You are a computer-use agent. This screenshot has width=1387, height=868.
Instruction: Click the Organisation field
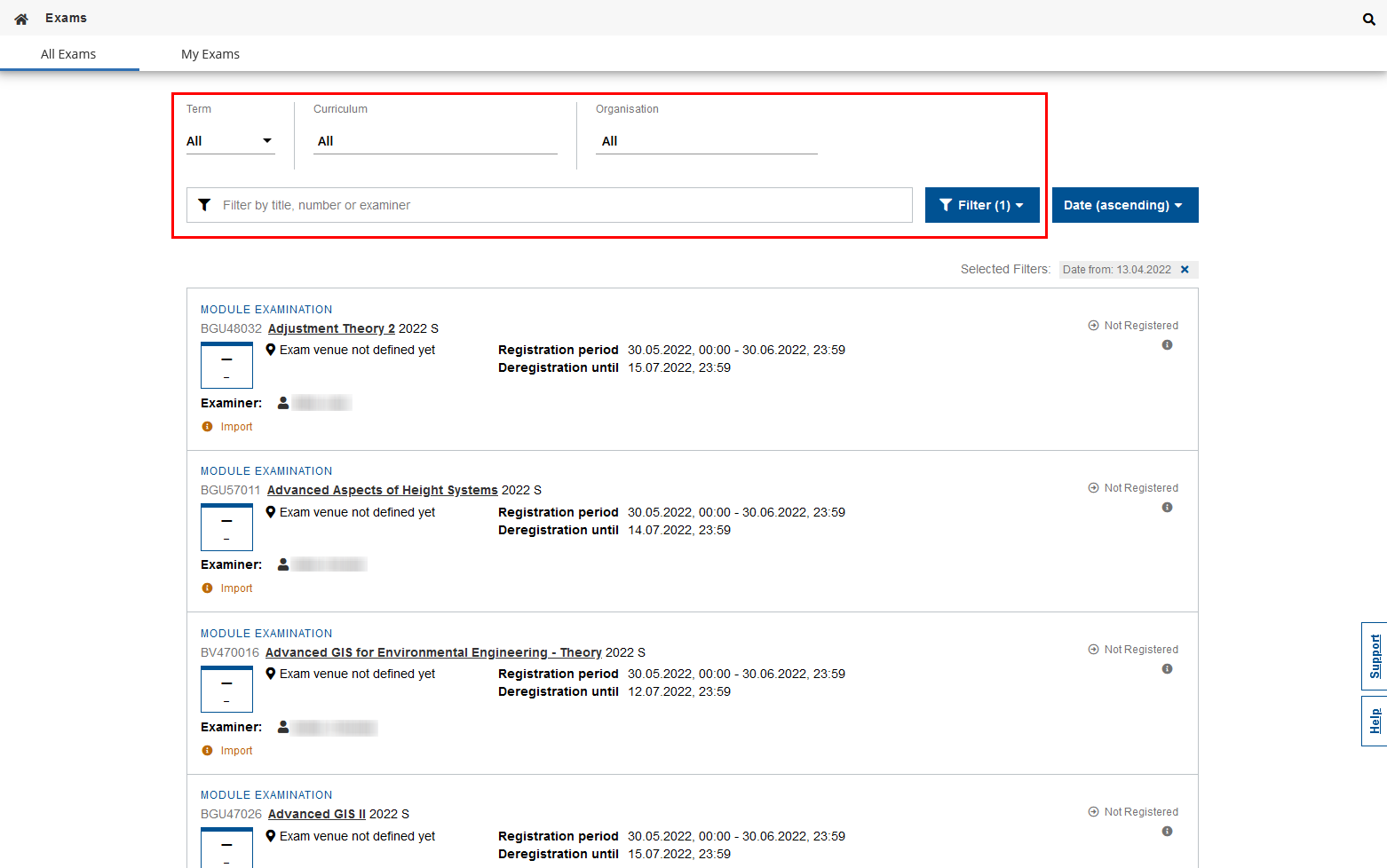[x=706, y=141]
